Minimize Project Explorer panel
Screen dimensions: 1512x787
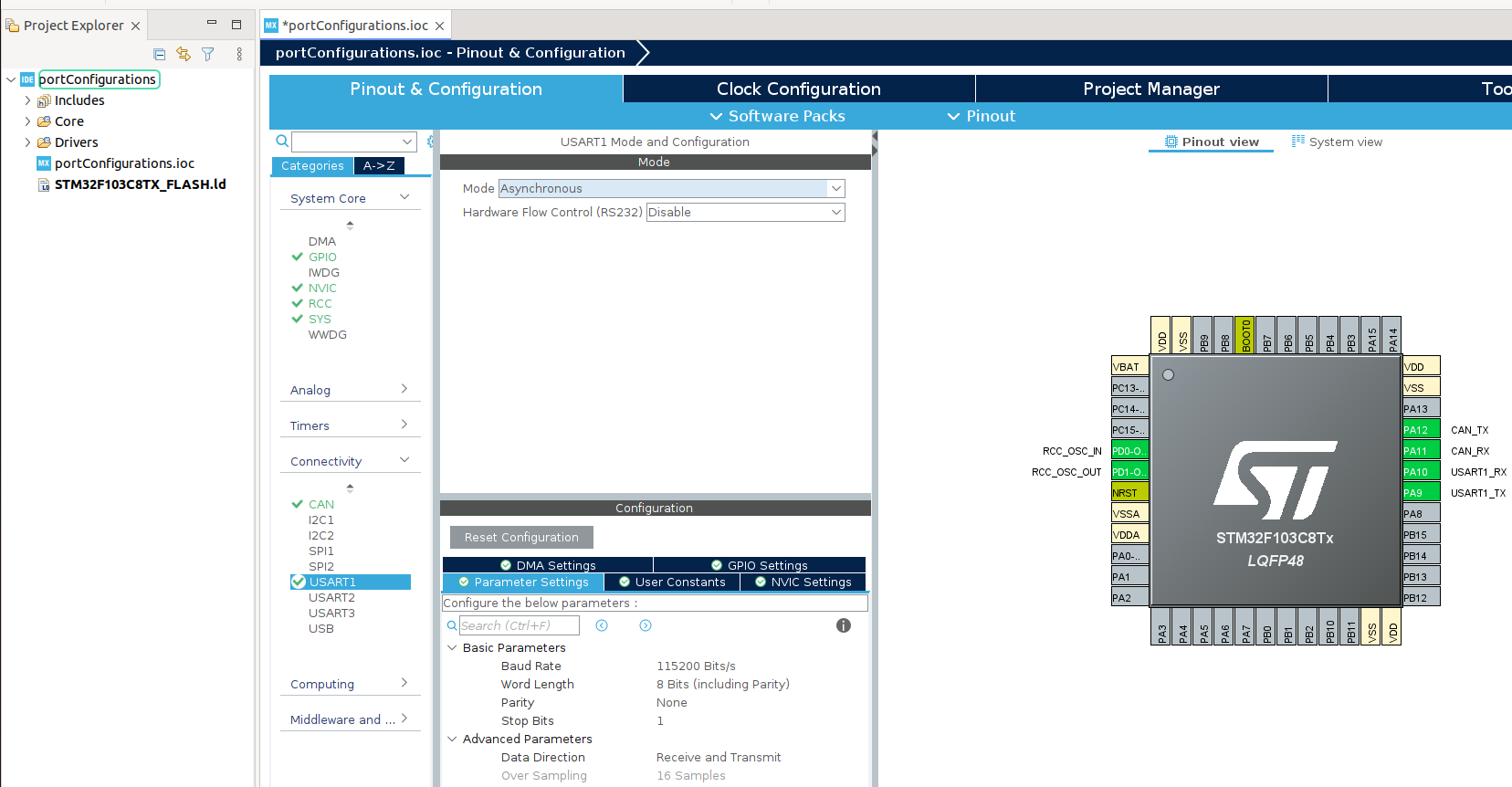pos(212,24)
